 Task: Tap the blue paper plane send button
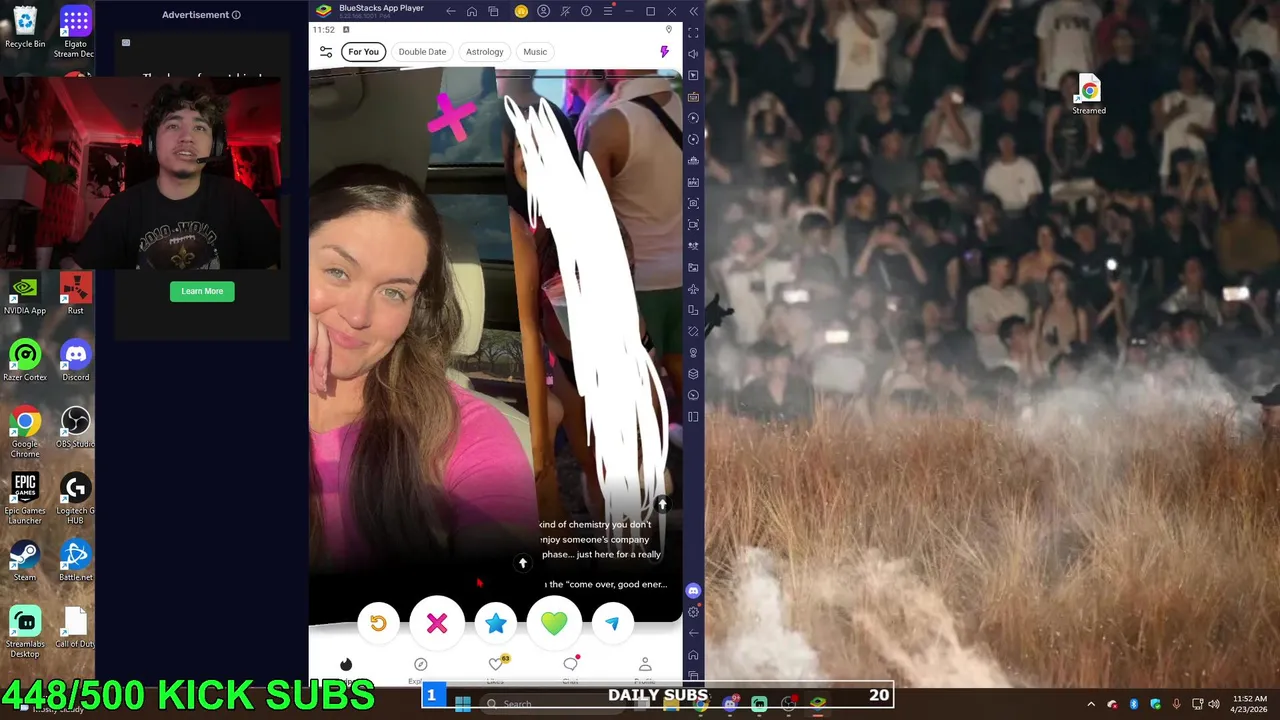pyautogui.click(x=613, y=623)
